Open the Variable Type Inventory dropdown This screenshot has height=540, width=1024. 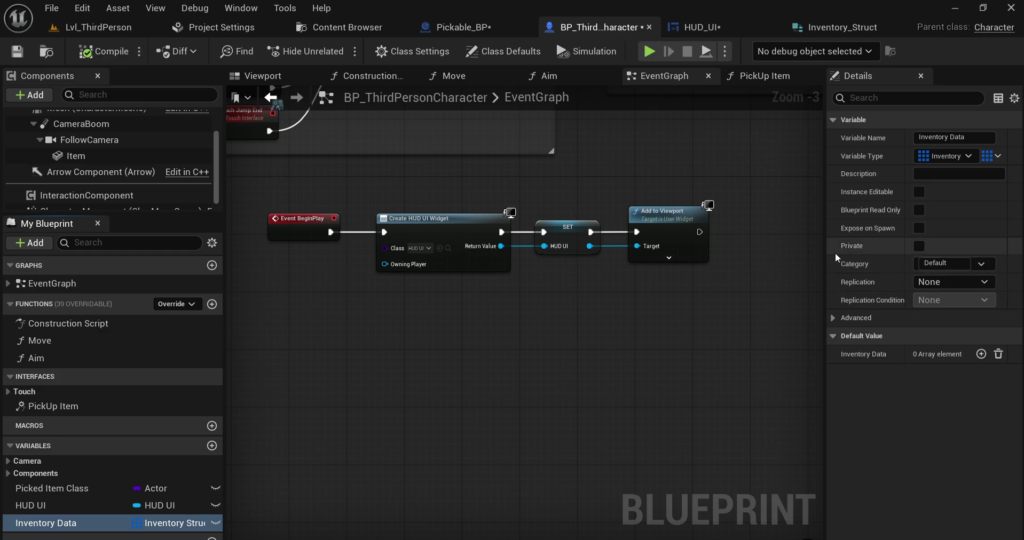(x=944, y=156)
